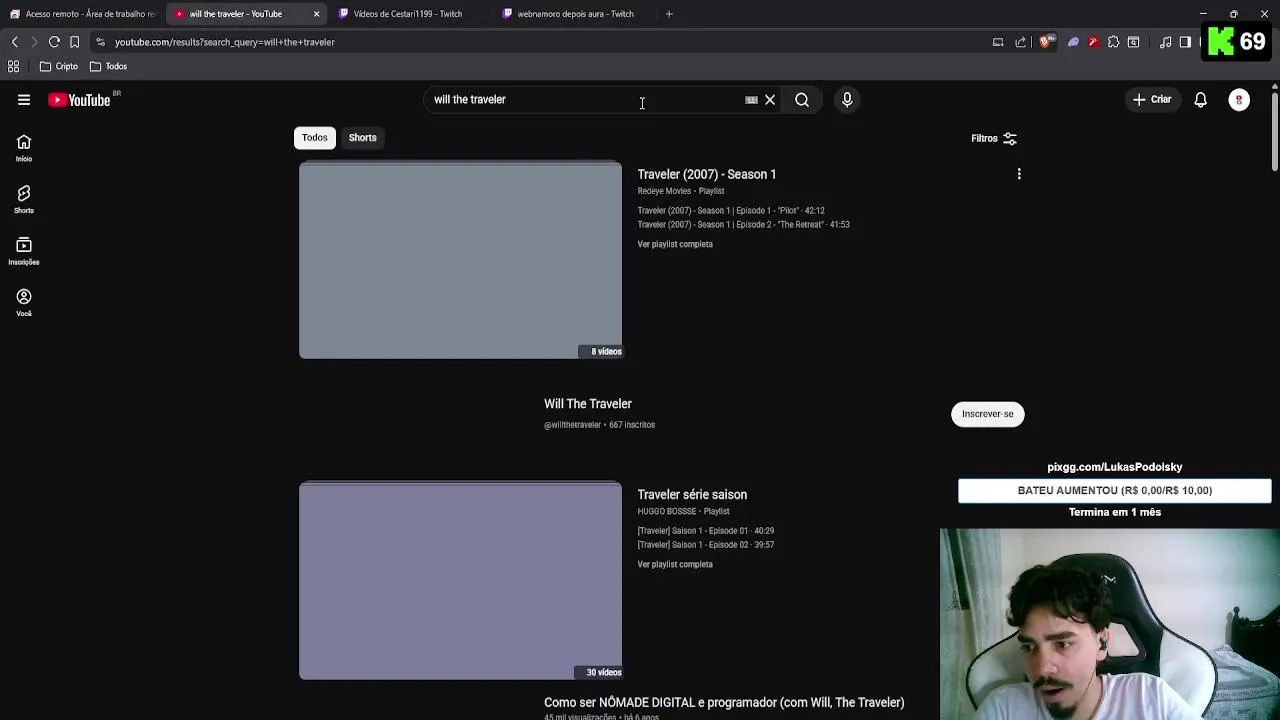
Task: Close the will the traveler YouTube tab
Action: coord(316,14)
